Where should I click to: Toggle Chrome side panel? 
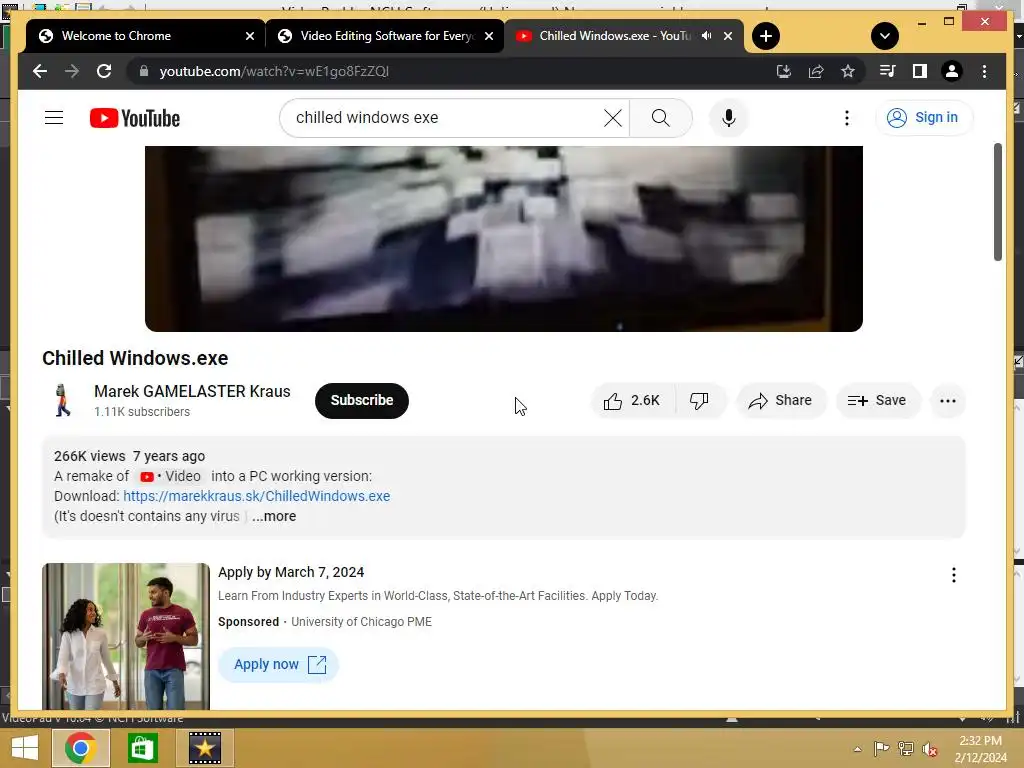920,71
